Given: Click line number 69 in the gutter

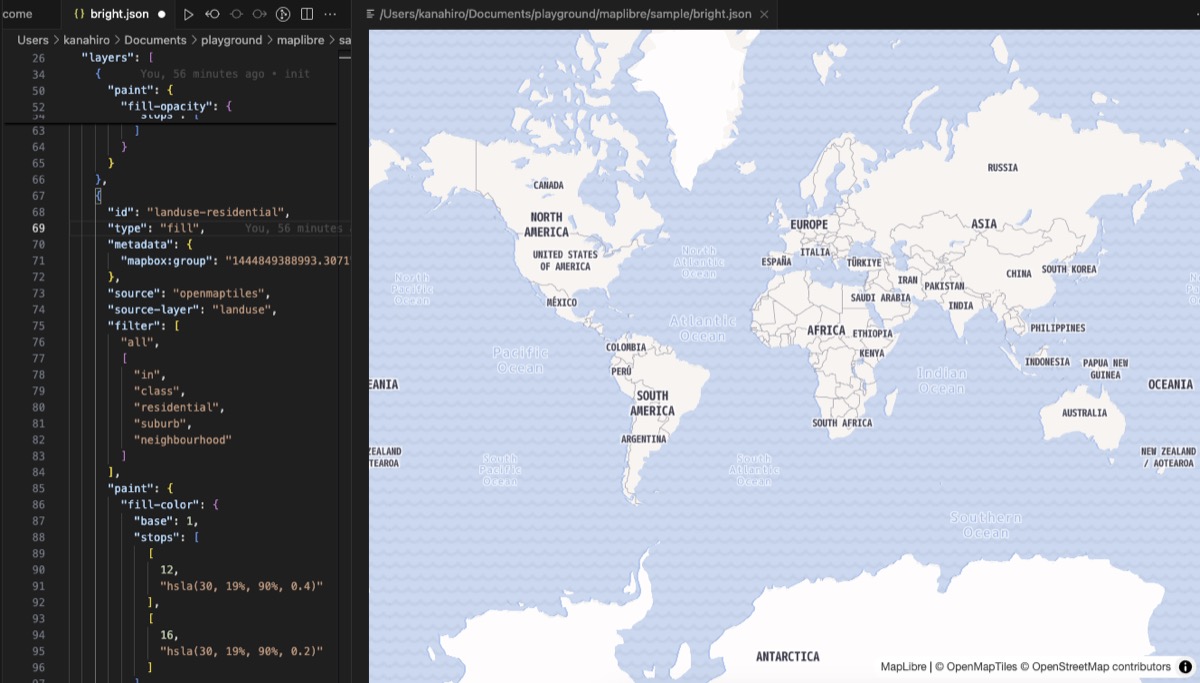Looking at the screenshot, I should [38, 228].
